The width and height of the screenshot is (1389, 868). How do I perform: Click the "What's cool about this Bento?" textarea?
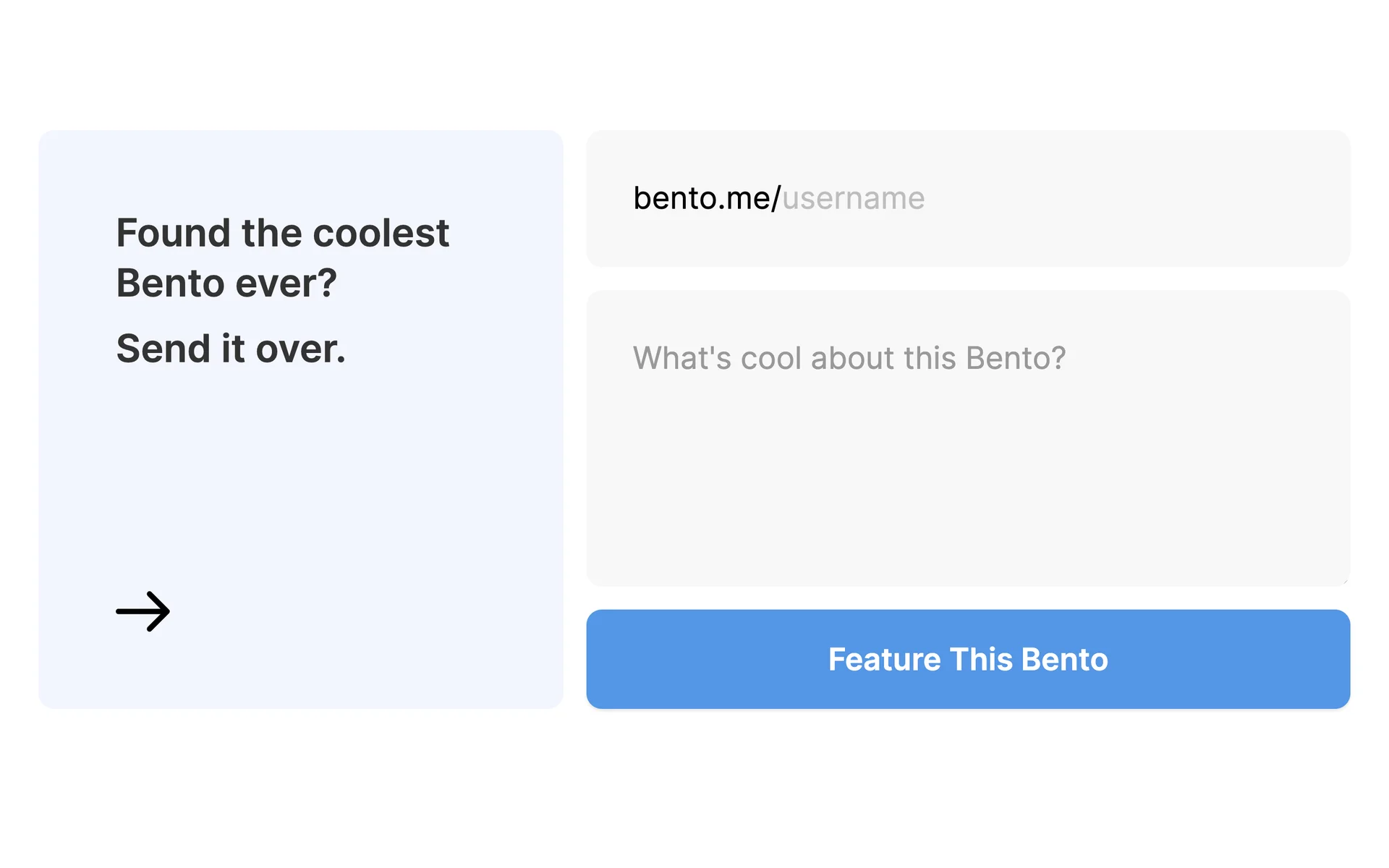pos(967,438)
